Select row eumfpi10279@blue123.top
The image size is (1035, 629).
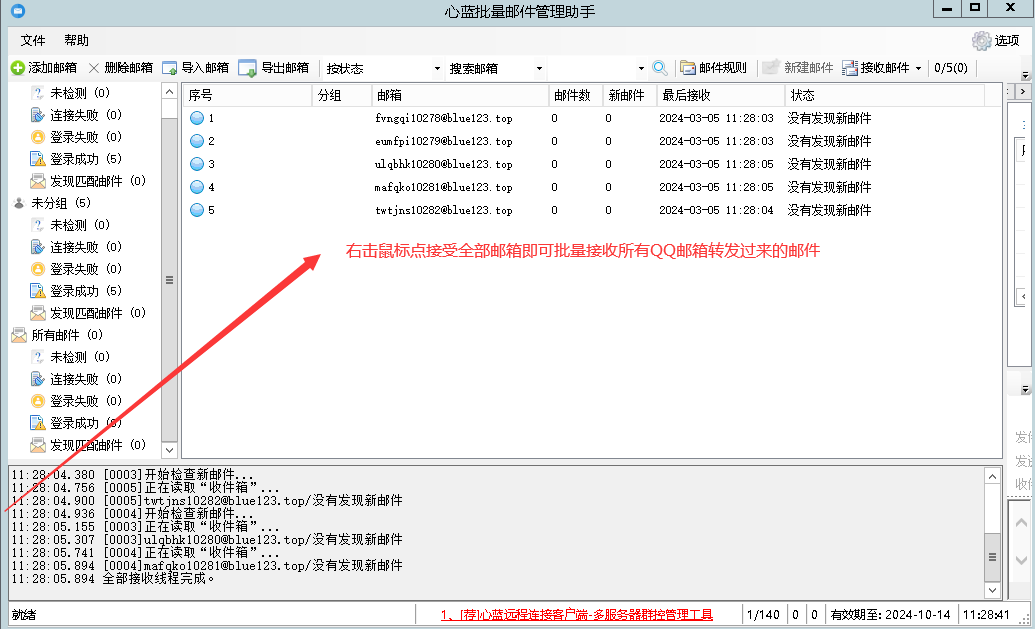591,141
